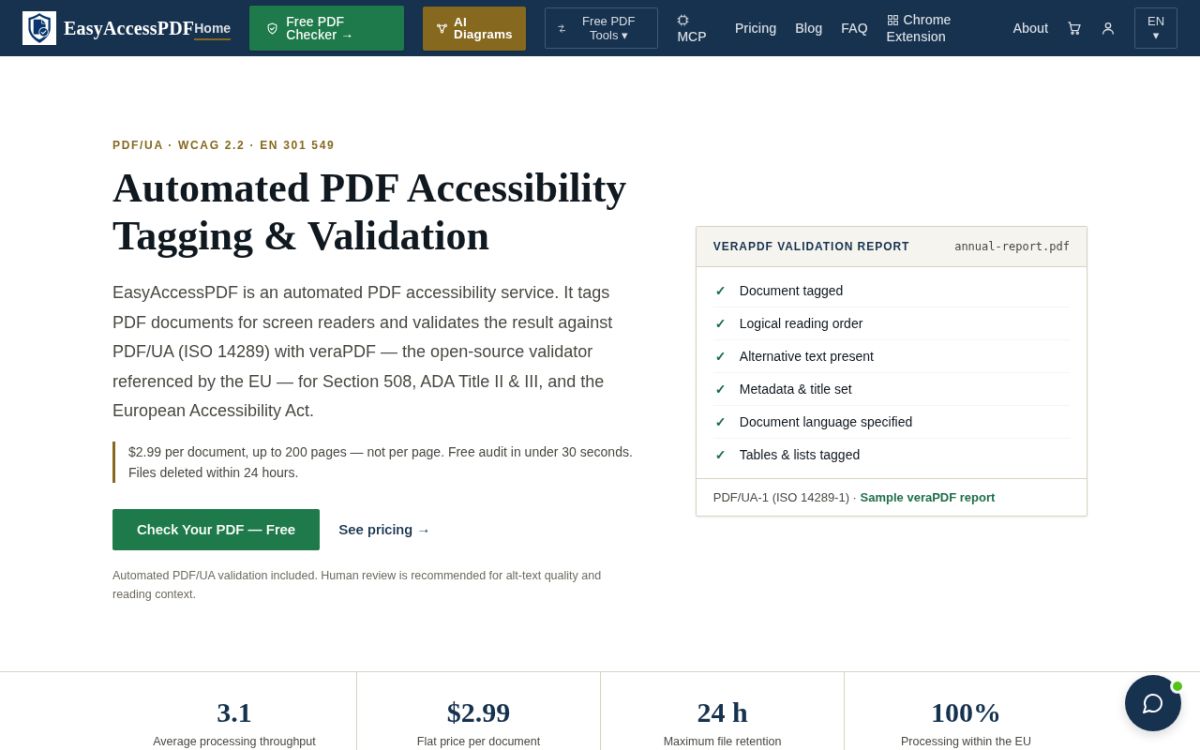Click the Metadata & title set text
This screenshot has height=750, width=1200.
[796, 389]
